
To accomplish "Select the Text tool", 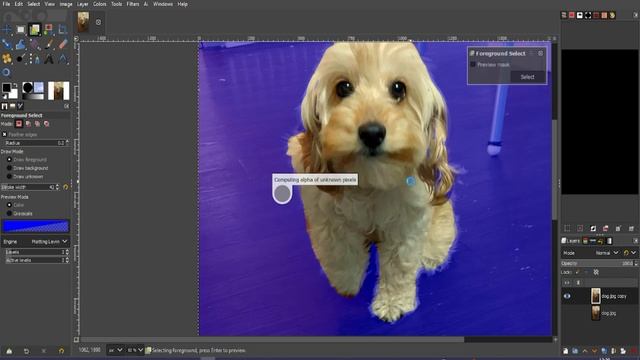I will (49, 60).
